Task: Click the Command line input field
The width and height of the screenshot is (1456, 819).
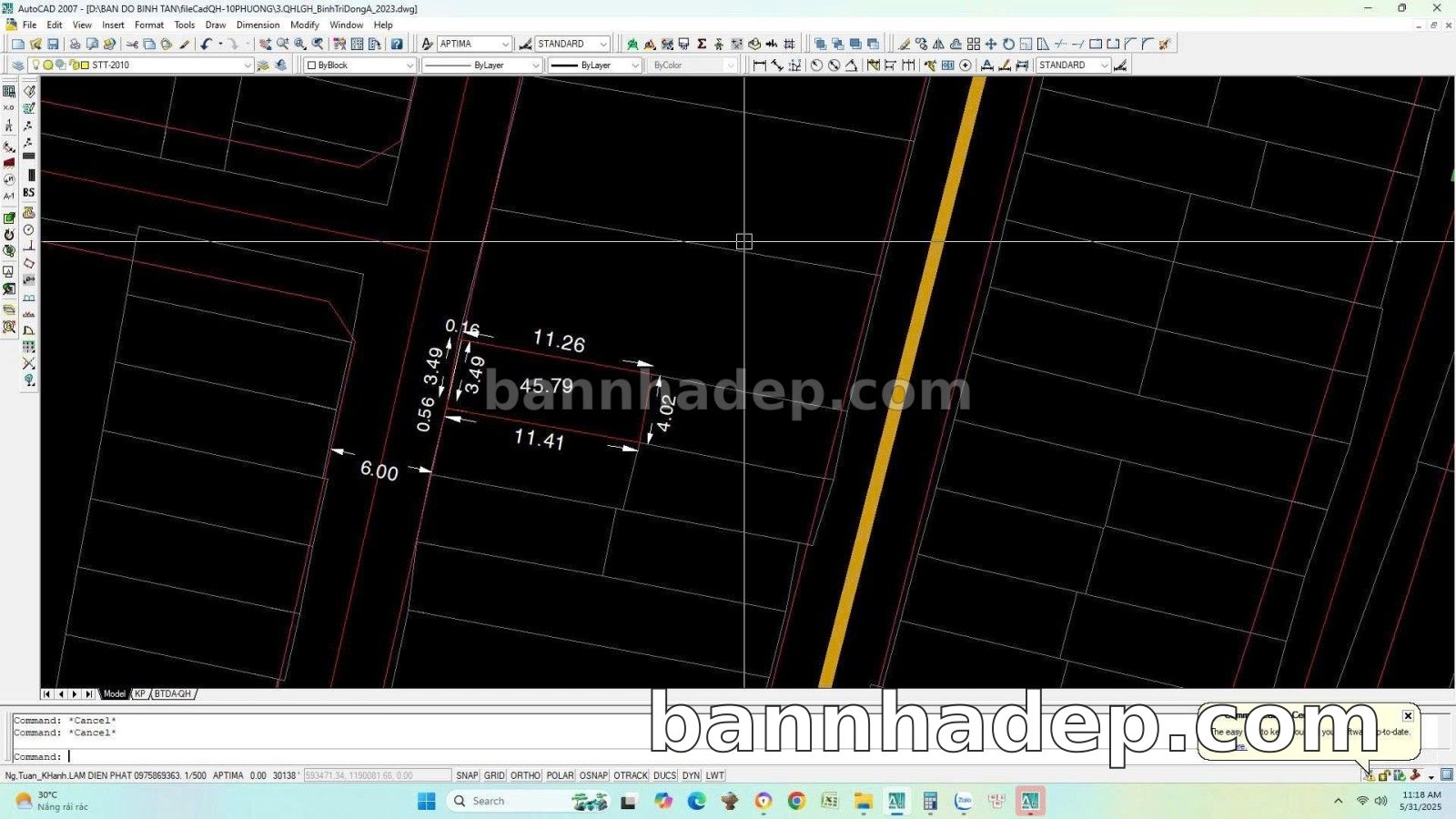Action: [364, 756]
